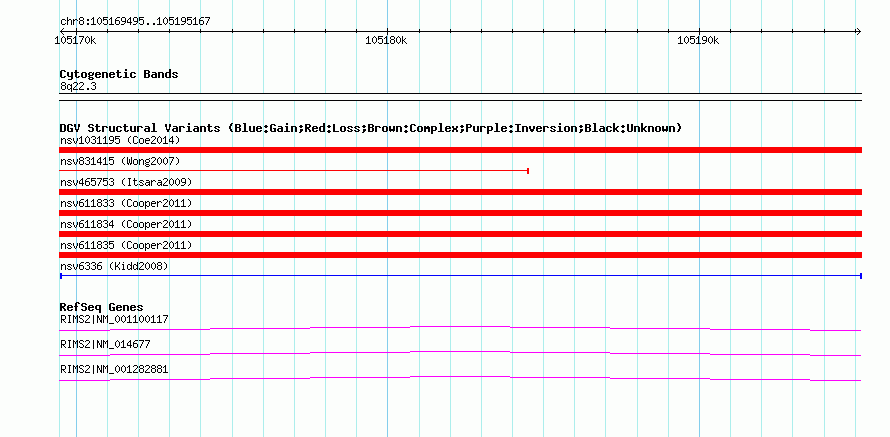Click the cytogenetic band 8q22.3 bar

460,97
